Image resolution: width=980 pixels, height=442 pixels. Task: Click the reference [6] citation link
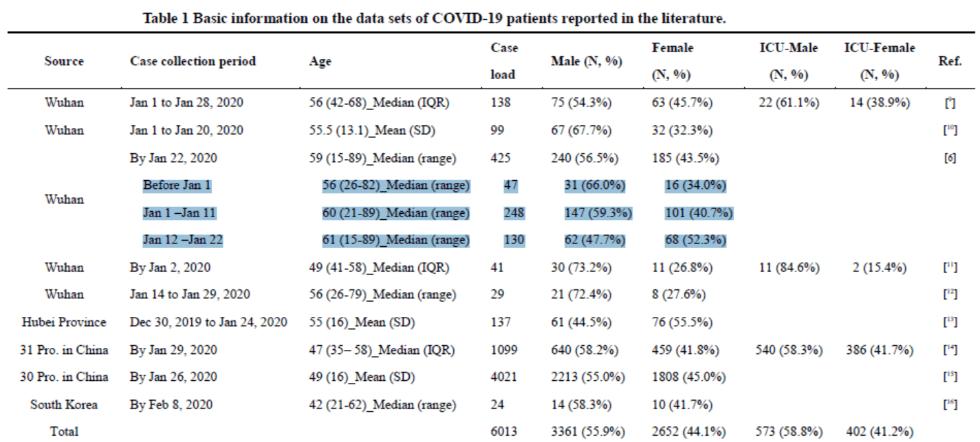[950, 158]
